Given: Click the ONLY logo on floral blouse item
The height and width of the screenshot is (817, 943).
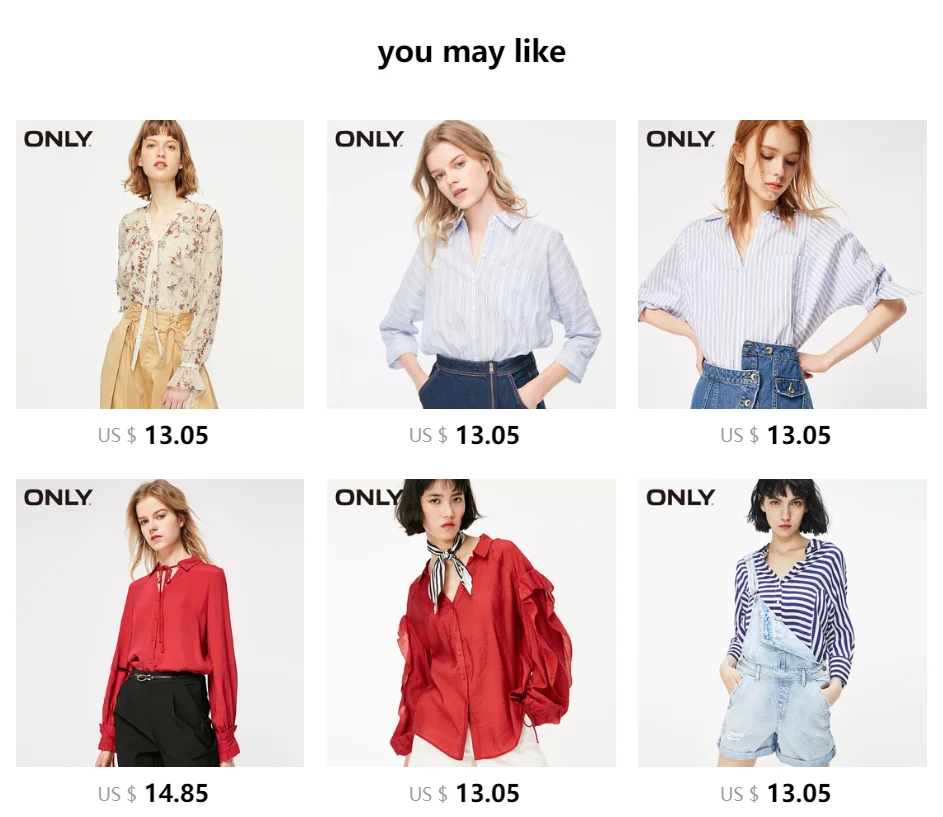Looking at the screenshot, I should (58, 139).
